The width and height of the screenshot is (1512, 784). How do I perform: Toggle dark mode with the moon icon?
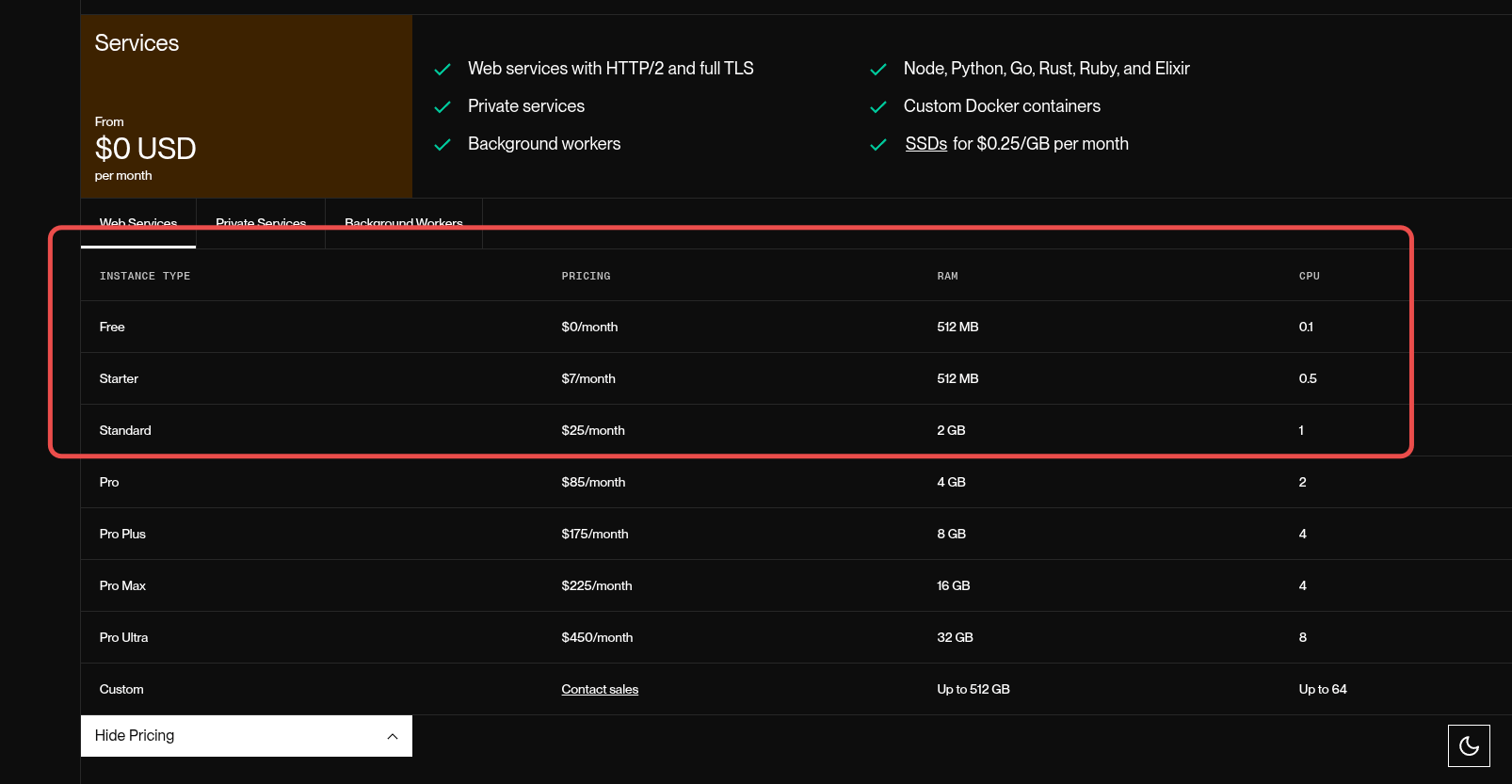pyautogui.click(x=1469, y=745)
